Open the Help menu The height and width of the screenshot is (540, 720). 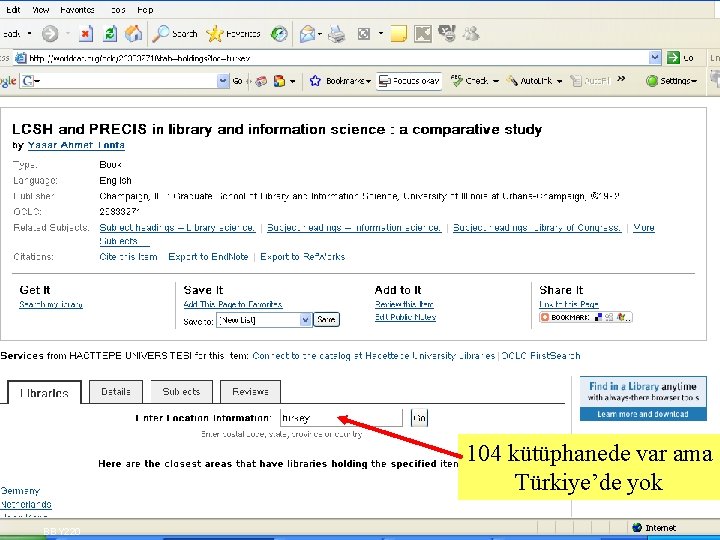[x=145, y=10]
